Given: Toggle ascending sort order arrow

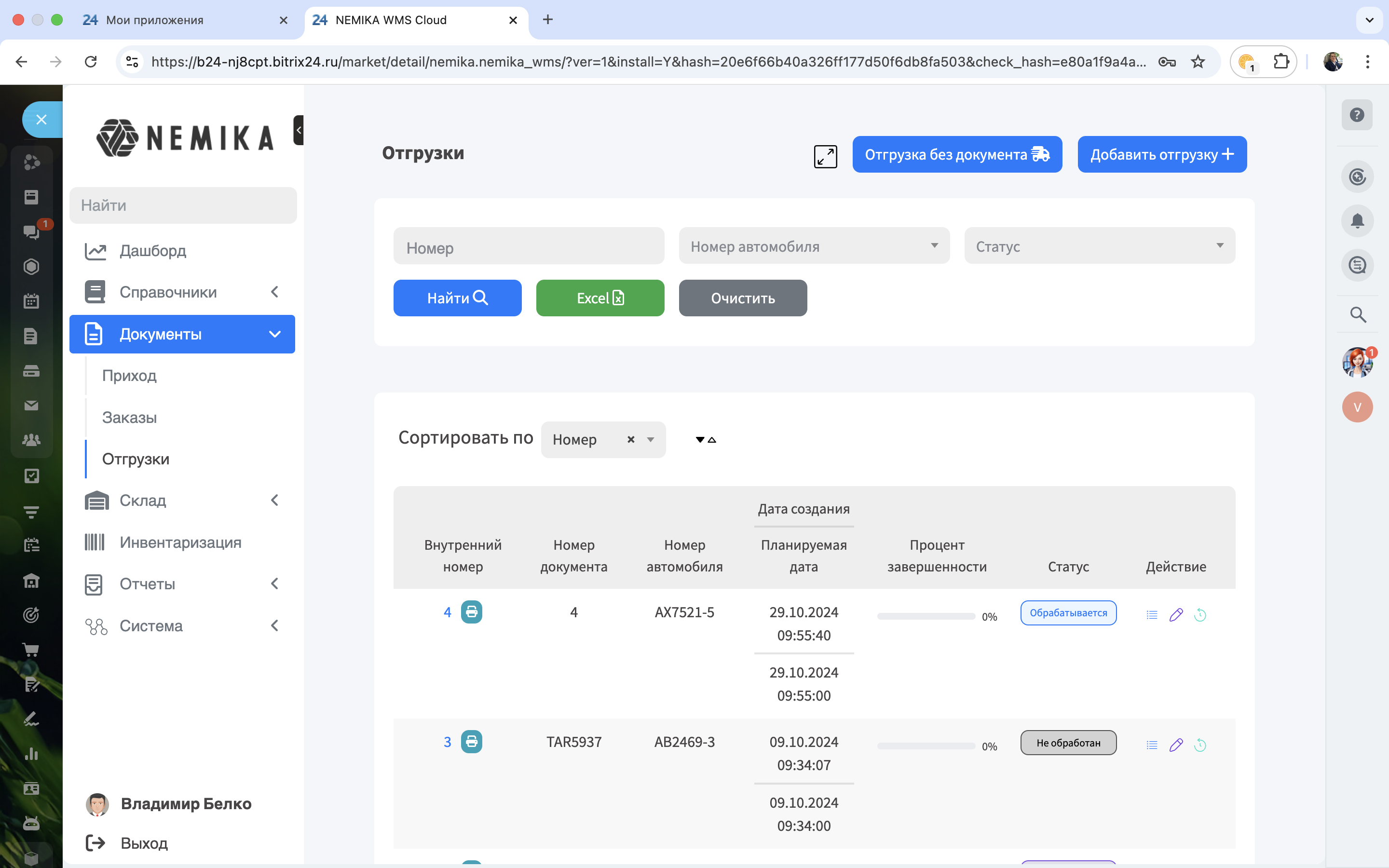Looking at the screenshot, I should pos(712,440).
